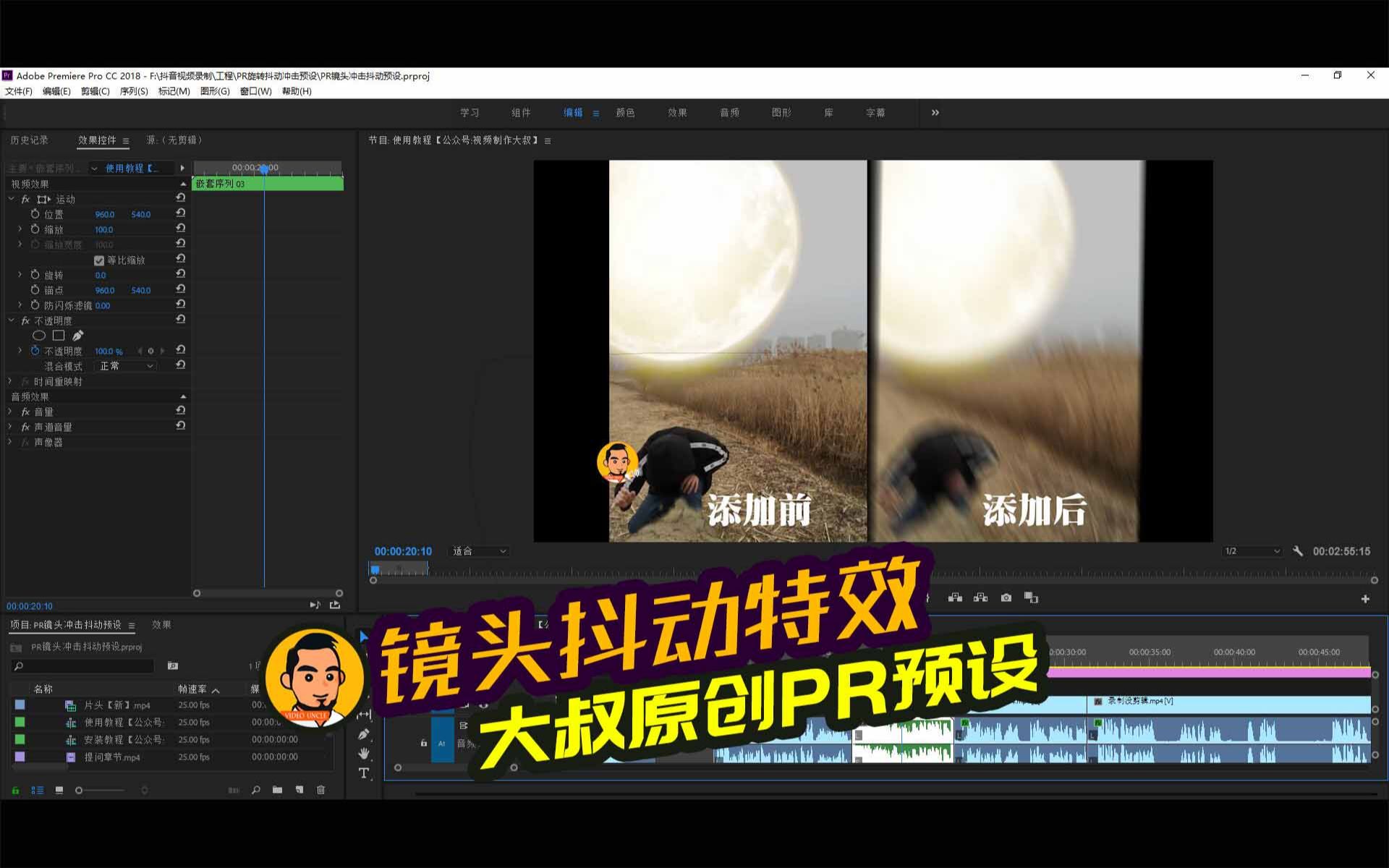The width and height of the screenshot is (1389, 868).
Task: Open the program monitor wrench settings
Action: [1298, 551]
